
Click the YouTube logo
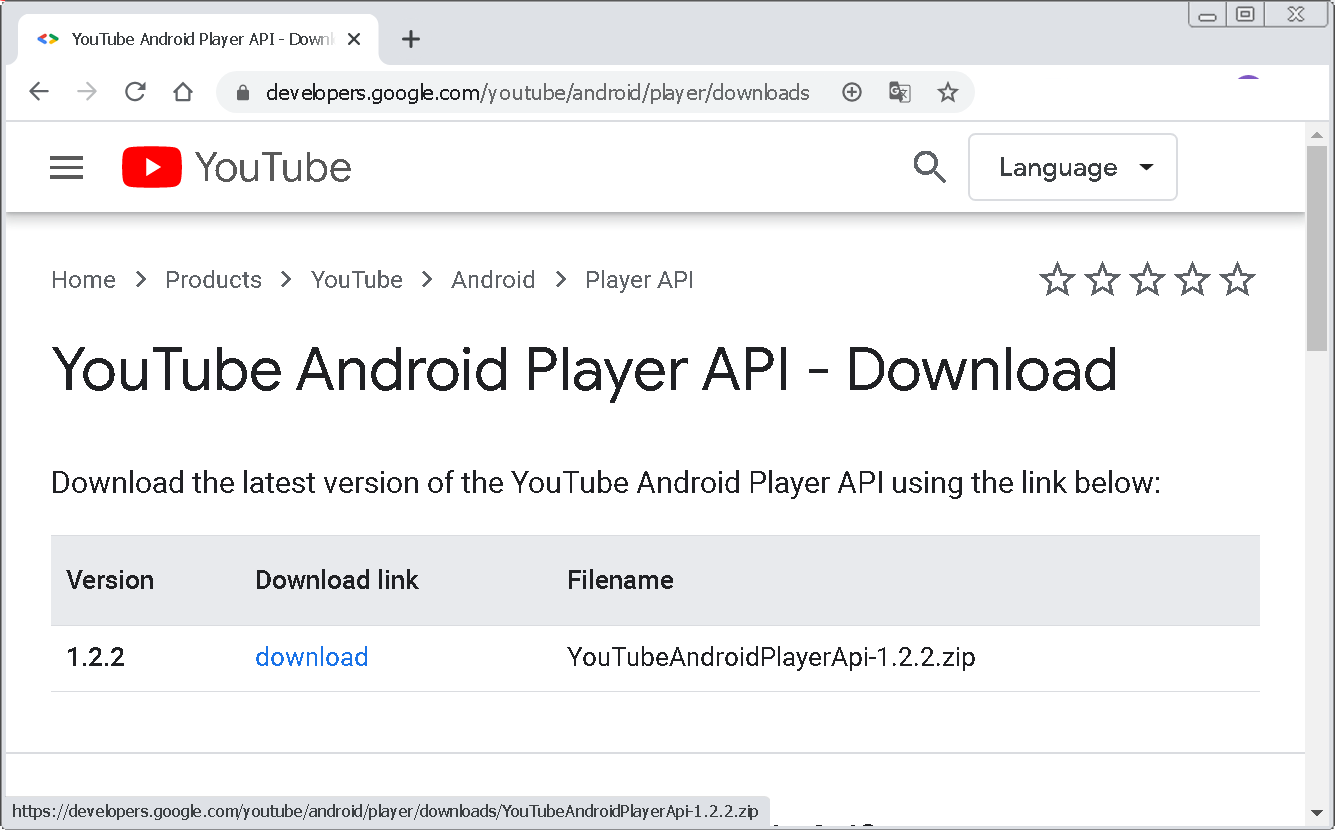[x=237, y=167]
